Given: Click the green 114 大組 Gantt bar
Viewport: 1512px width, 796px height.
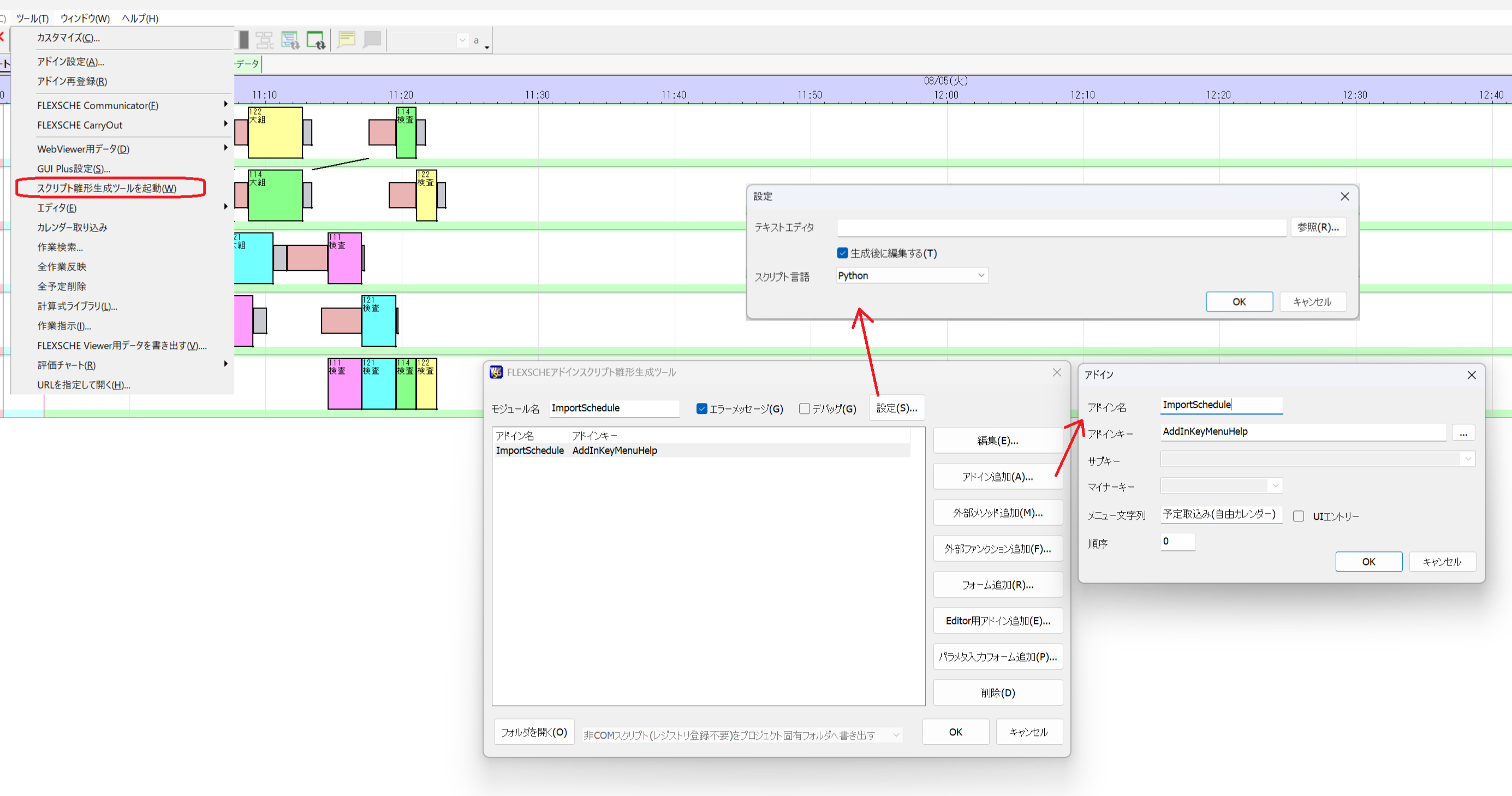Looking at the screenshot, I should [x=275, y=195].
